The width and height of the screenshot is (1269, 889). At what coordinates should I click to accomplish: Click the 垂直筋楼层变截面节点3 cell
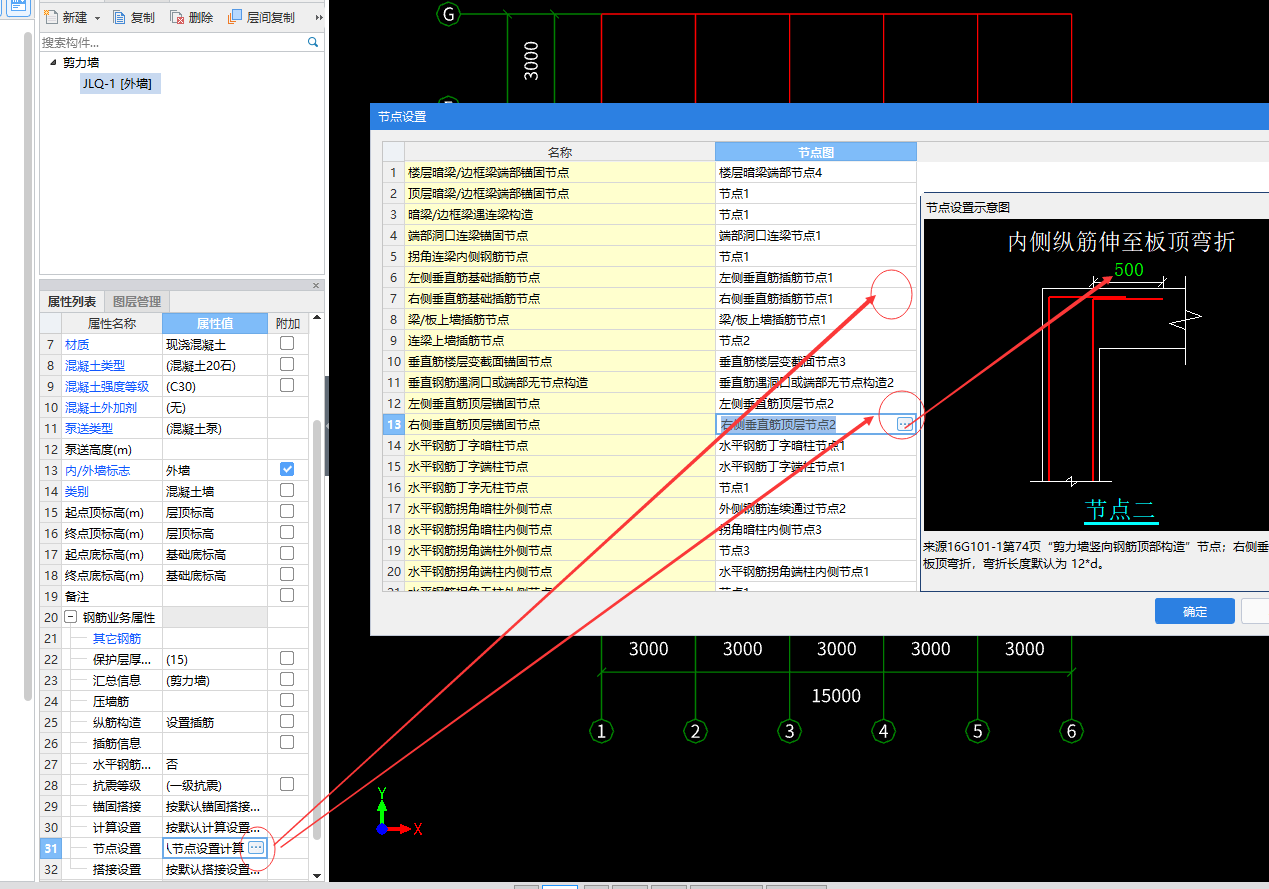pyautogui.click(x=816, y=362)
